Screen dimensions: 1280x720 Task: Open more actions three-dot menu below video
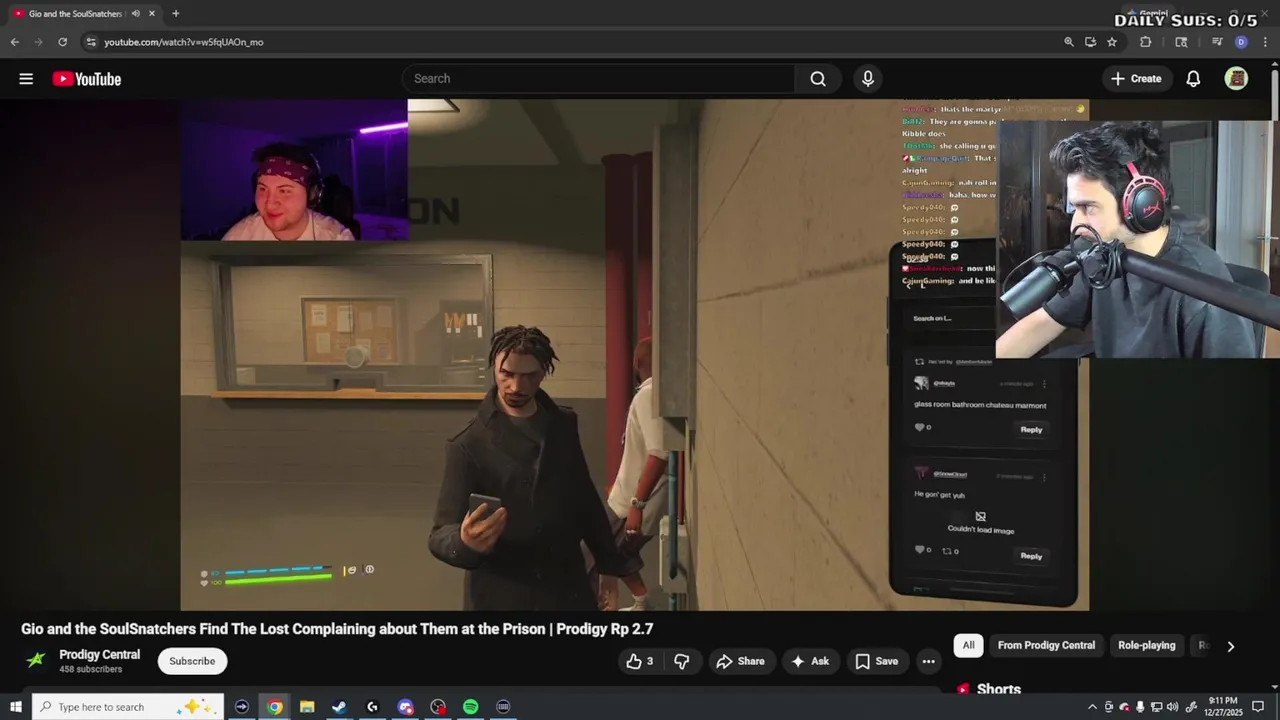[x=928, y=661]
